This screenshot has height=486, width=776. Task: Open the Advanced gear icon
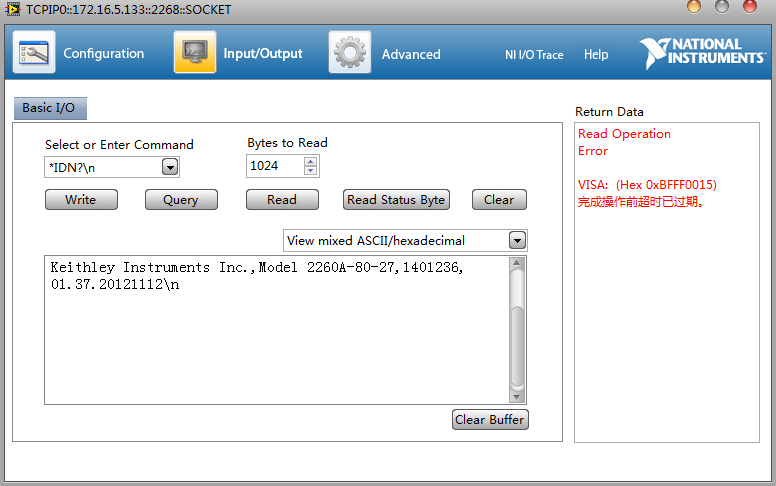tap(350, 52)
